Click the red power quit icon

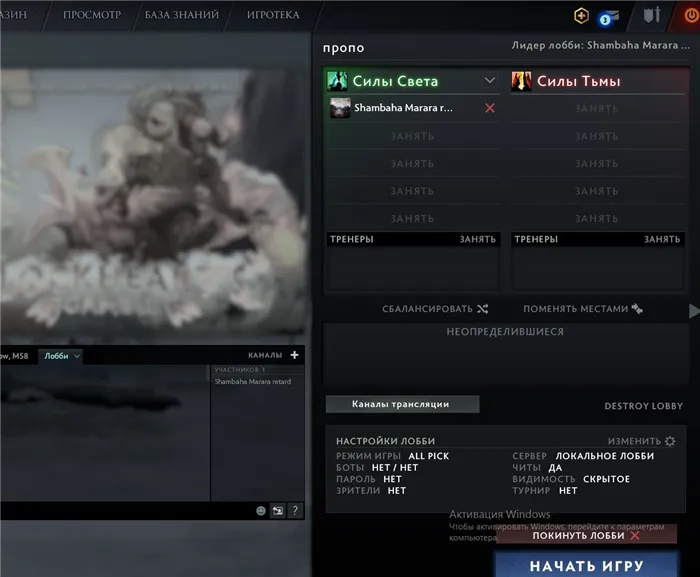tap(691, 16)
